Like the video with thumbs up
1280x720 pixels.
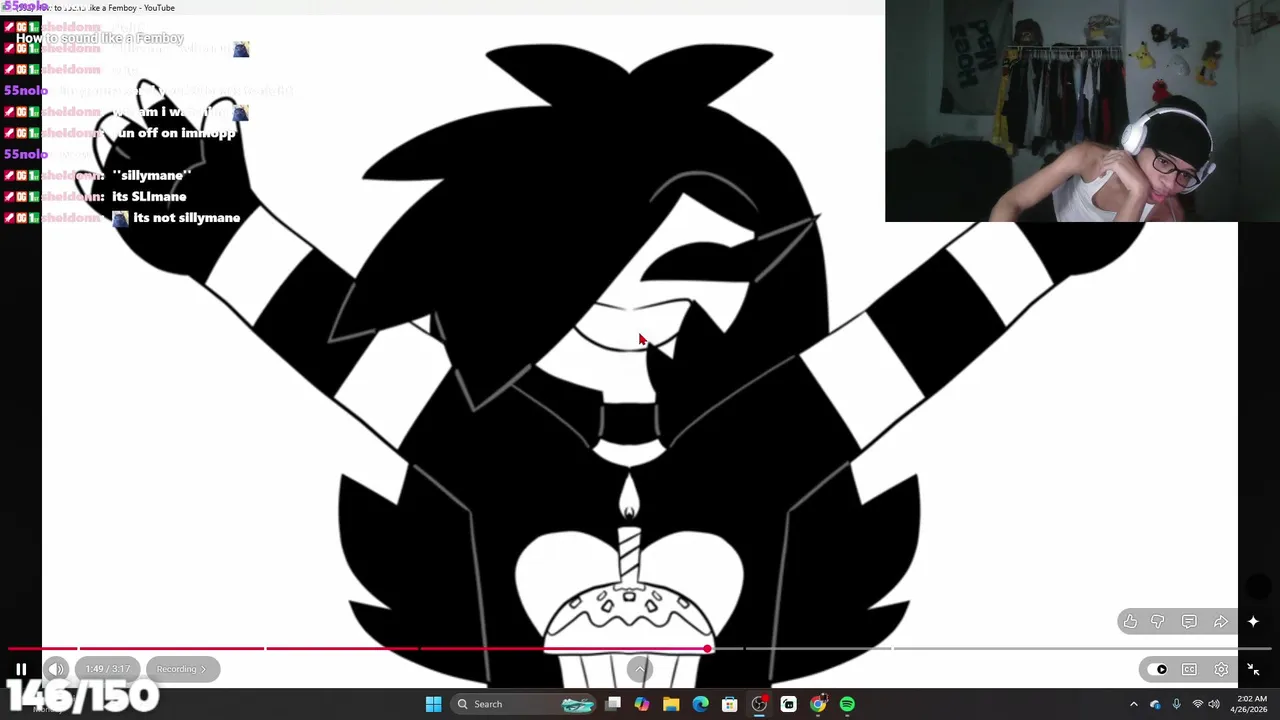point(1130,622)
